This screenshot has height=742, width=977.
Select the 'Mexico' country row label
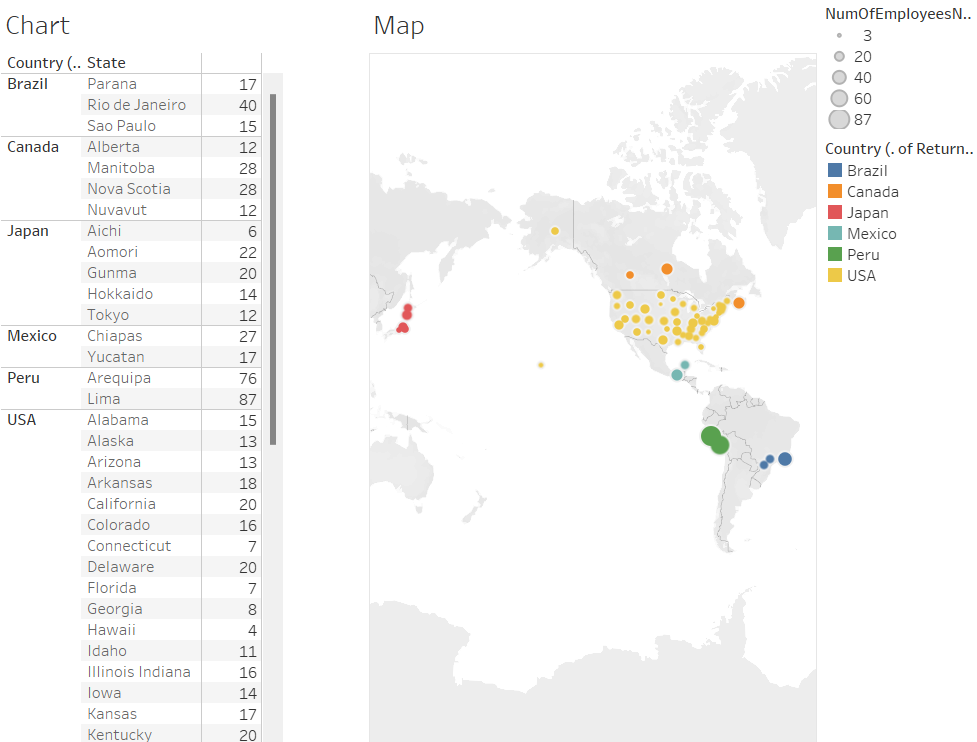tap(32, 336)
